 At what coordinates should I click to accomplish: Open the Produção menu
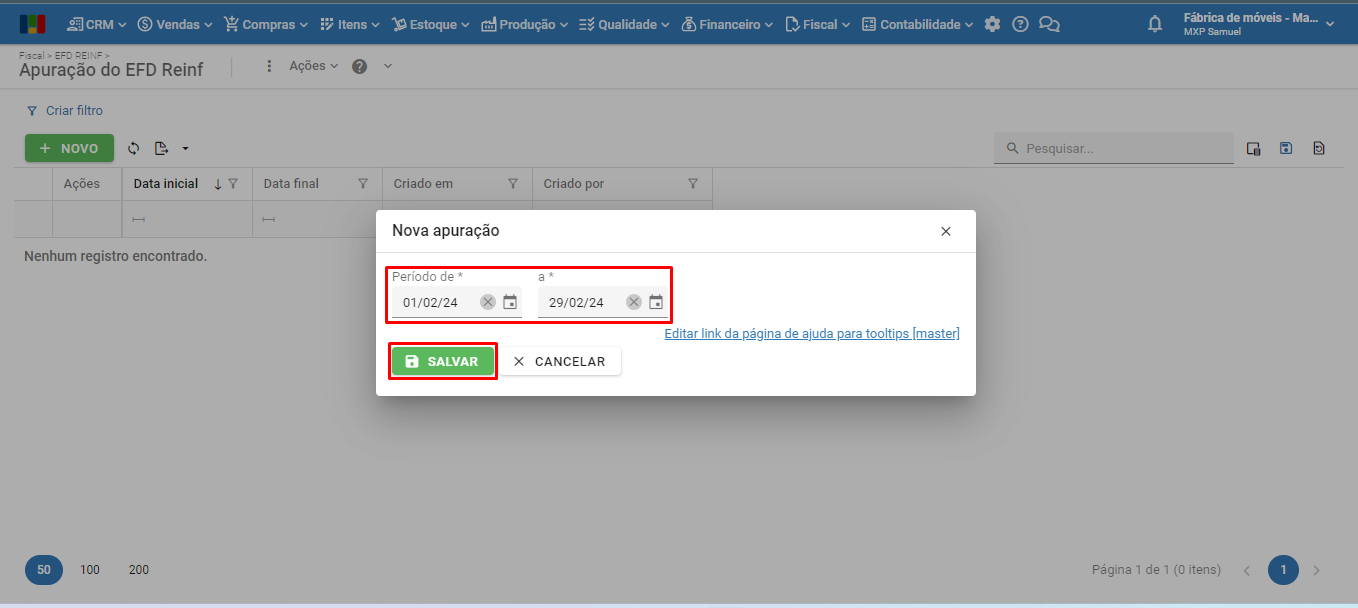525,24
